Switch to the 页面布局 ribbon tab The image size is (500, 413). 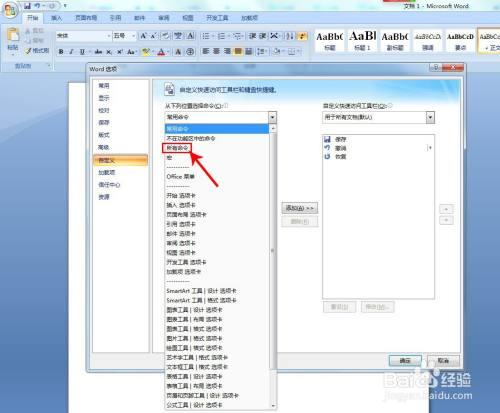coord(86,18)
